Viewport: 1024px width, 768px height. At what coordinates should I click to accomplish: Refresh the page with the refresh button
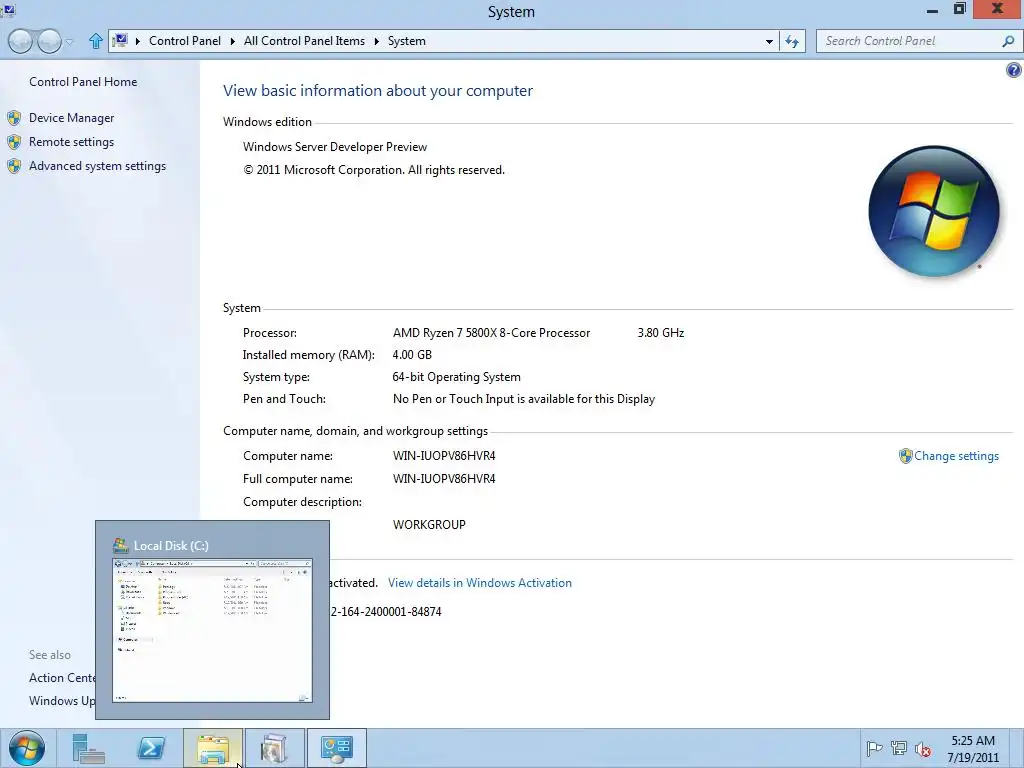(x=792, y=41)
